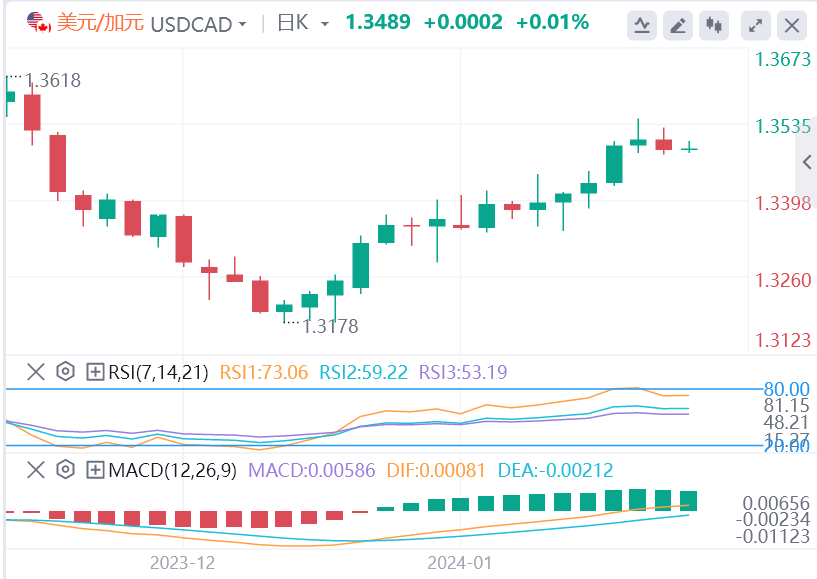
Task: Click the 1.3618 high price label
Action: click(53, 80)
